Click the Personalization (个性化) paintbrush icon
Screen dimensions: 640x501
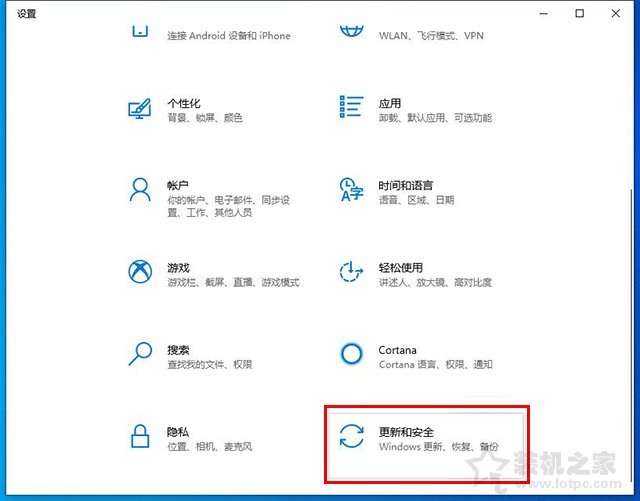click(140, 108)
